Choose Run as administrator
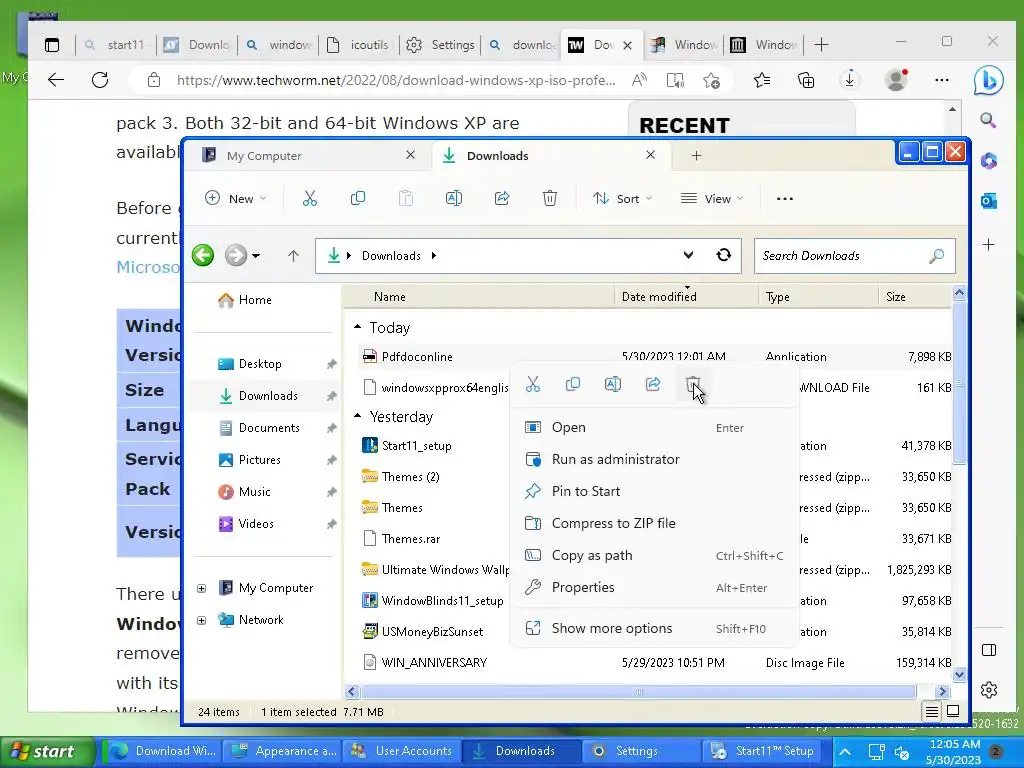 (x=653, y=459)
